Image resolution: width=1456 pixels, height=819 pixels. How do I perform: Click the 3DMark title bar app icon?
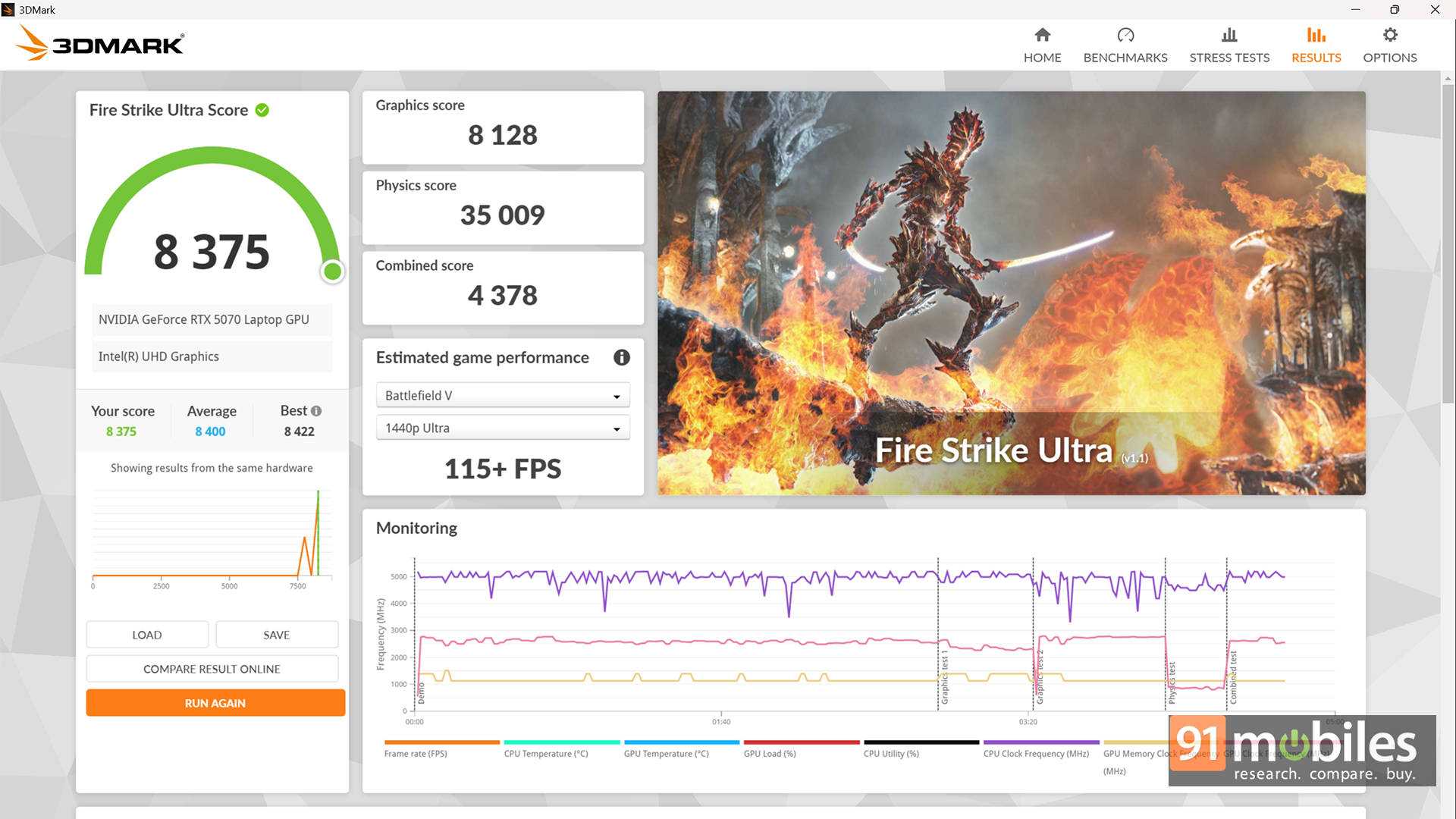click(8, 9)
